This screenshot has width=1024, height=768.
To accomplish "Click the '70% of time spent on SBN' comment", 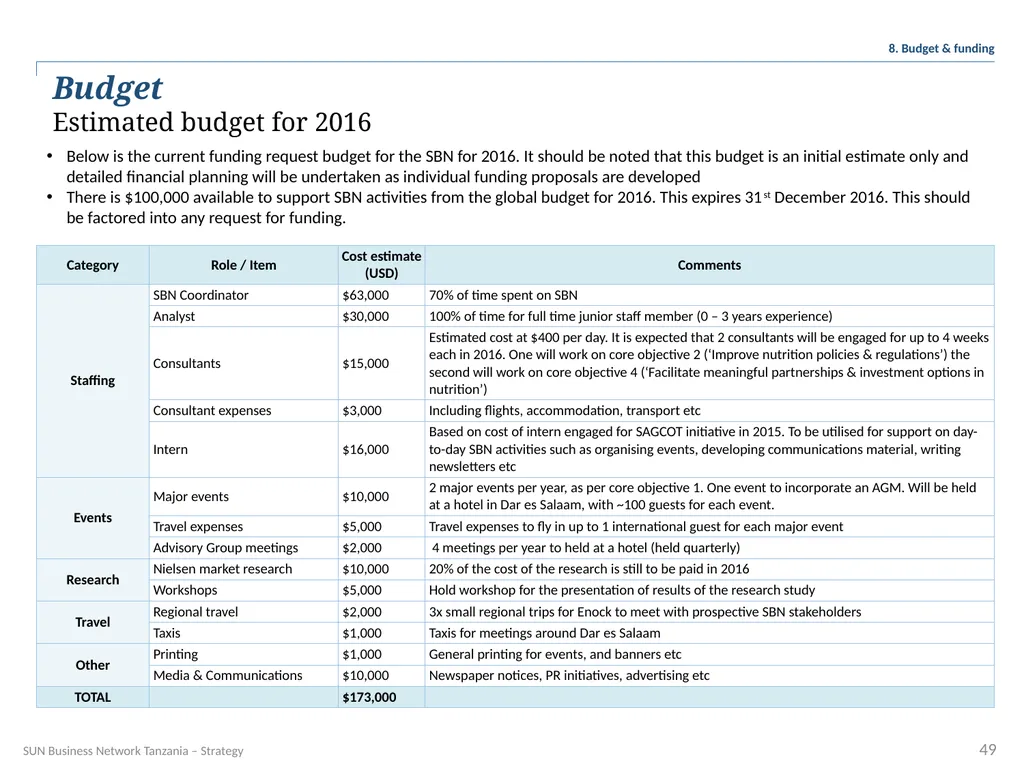I will (709, 295).
